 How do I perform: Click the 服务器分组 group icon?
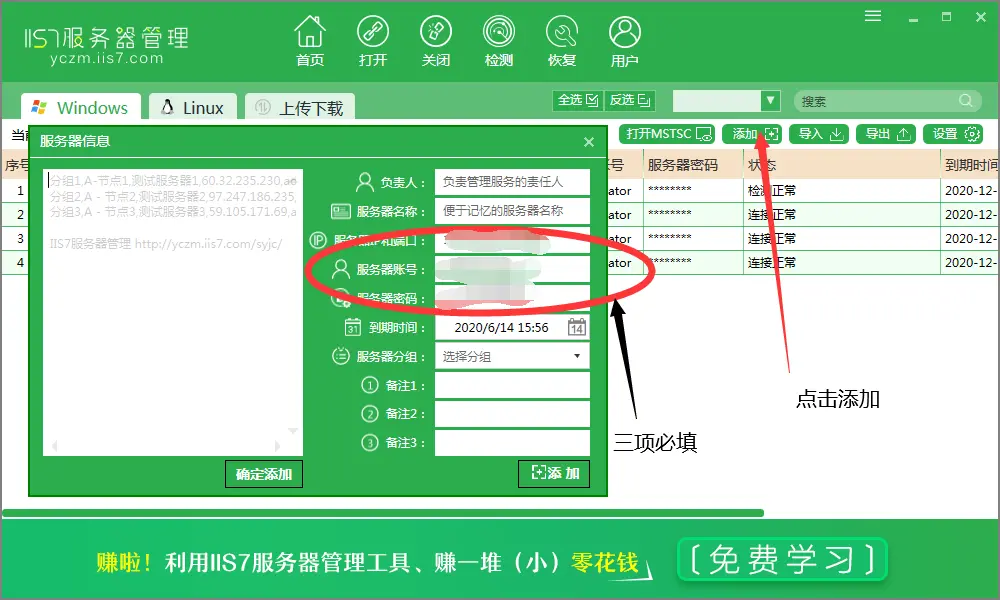click(341, 356)
